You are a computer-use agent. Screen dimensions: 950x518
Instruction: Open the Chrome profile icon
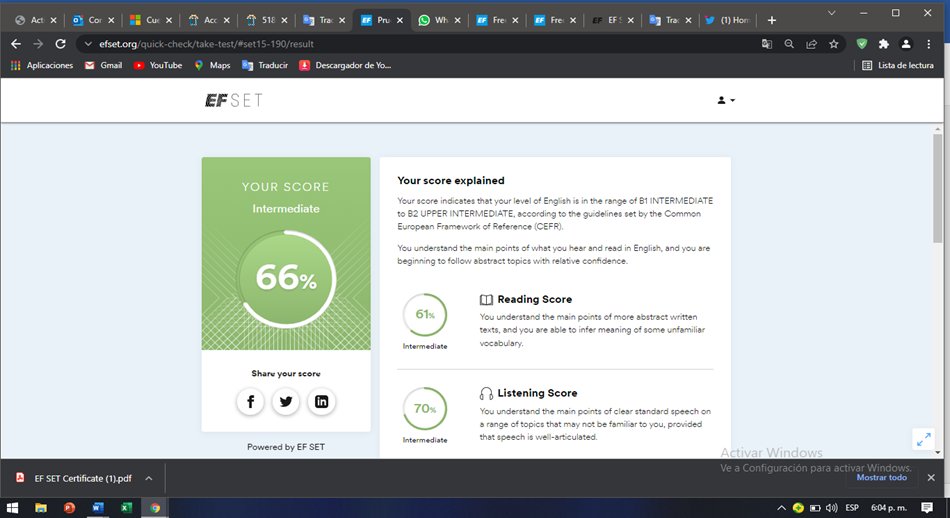tap(906, 44)
